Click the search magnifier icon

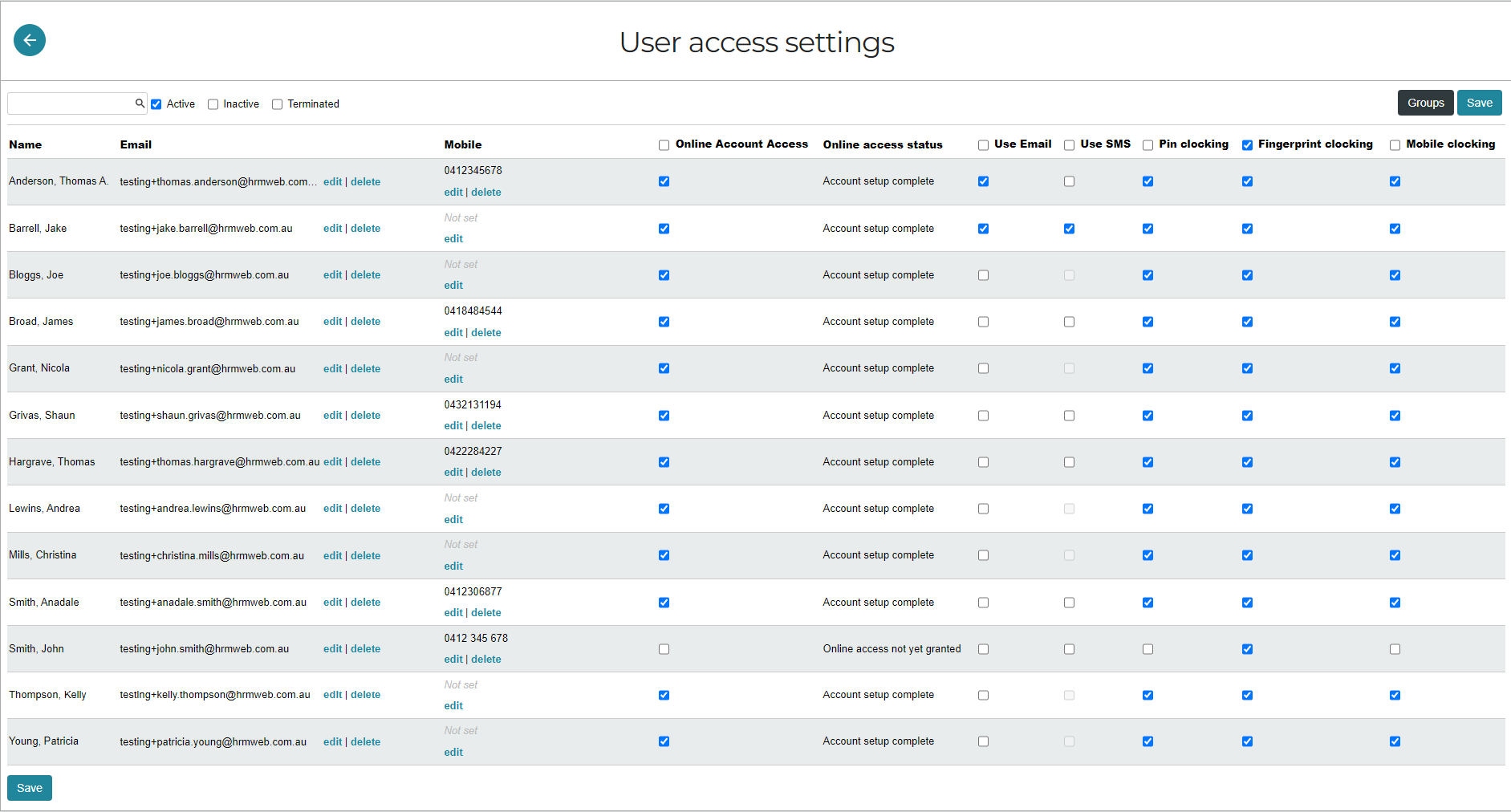pos(140,103)
